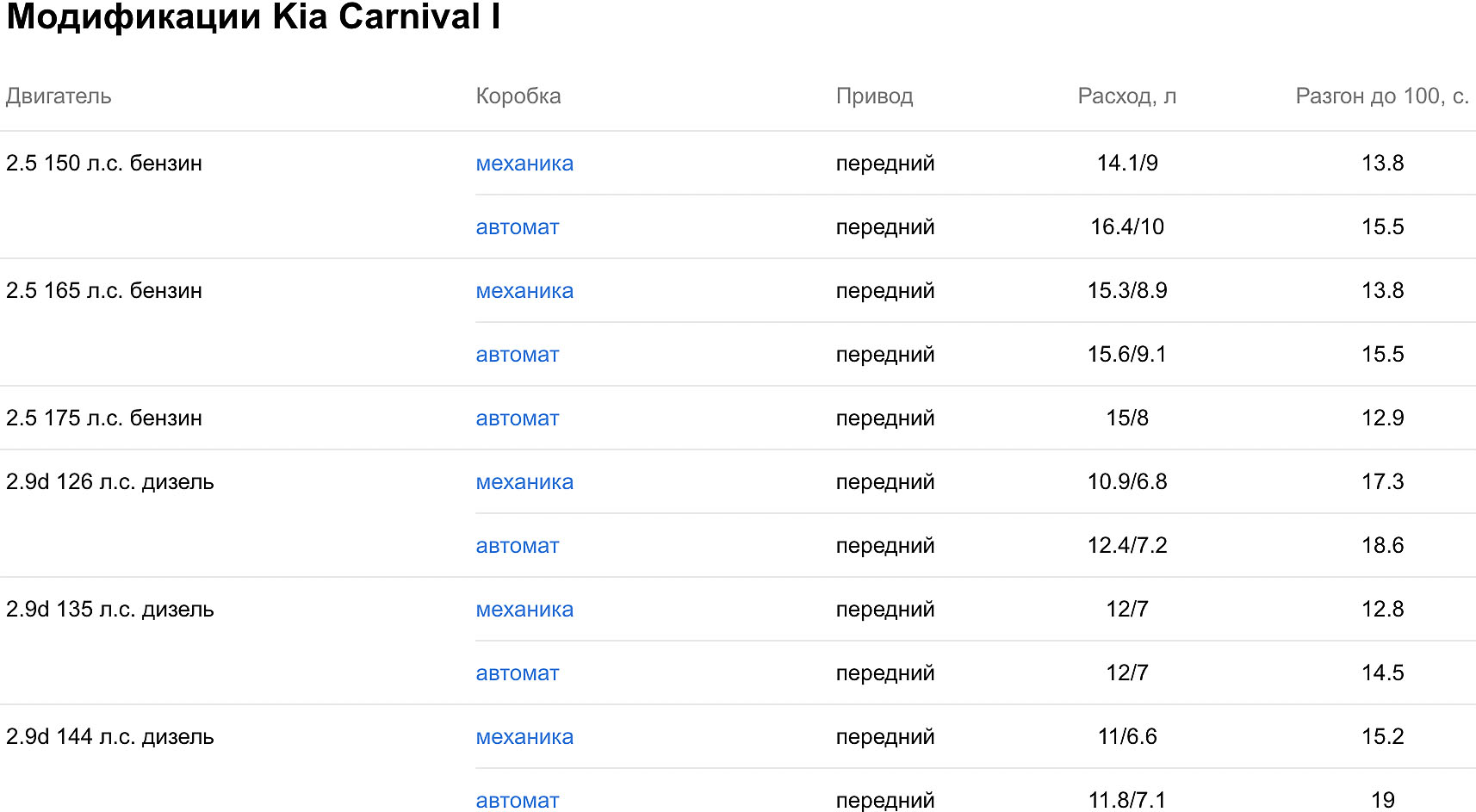Click the 2.9d 126 л.с. дизель engine cell
Viewport: 1476px width, 812px height.
coord(110,482)
